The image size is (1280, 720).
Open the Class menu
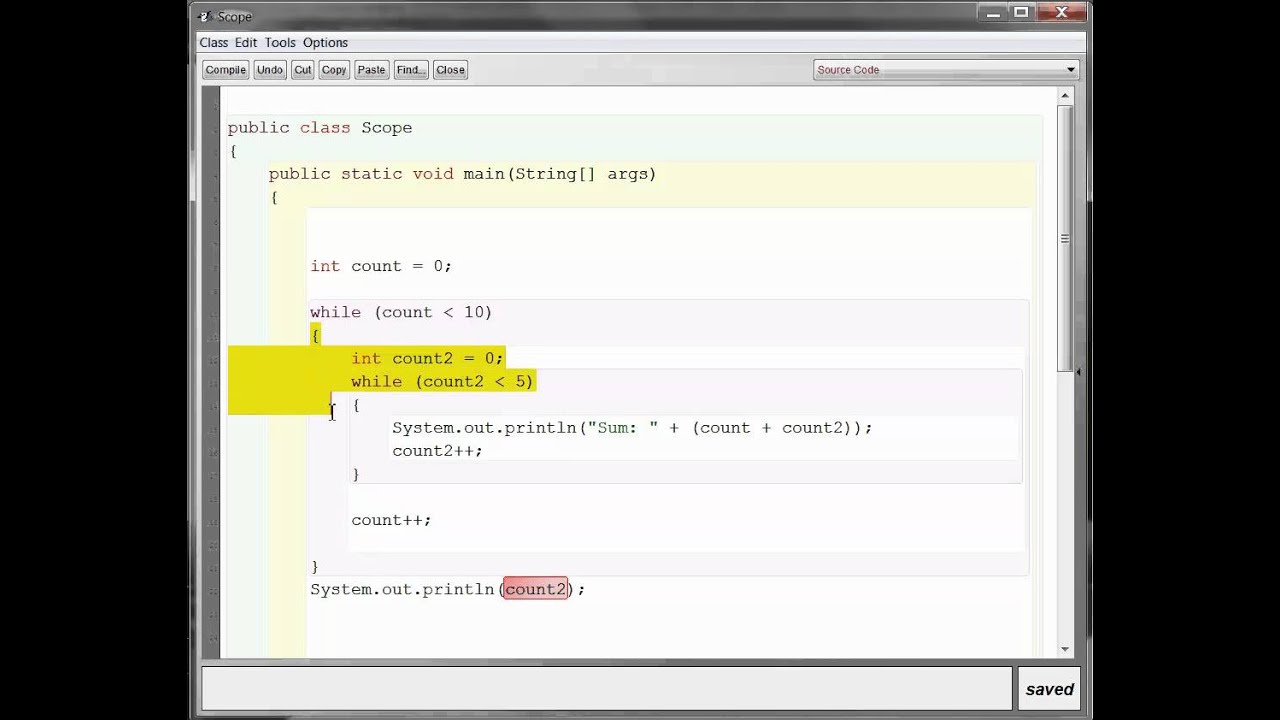tap(213, 42)
